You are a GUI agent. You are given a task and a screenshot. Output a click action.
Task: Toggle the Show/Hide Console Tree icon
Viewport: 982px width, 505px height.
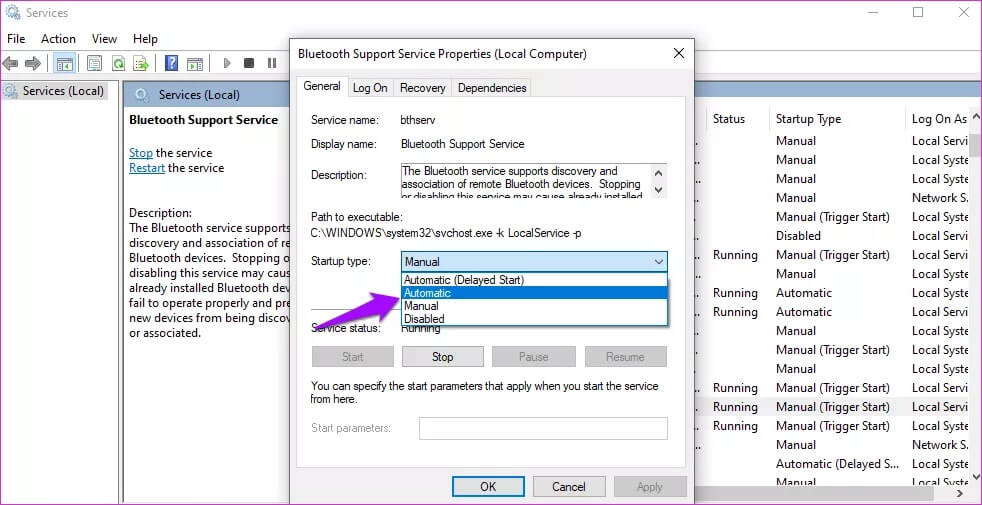pos(65,63)
